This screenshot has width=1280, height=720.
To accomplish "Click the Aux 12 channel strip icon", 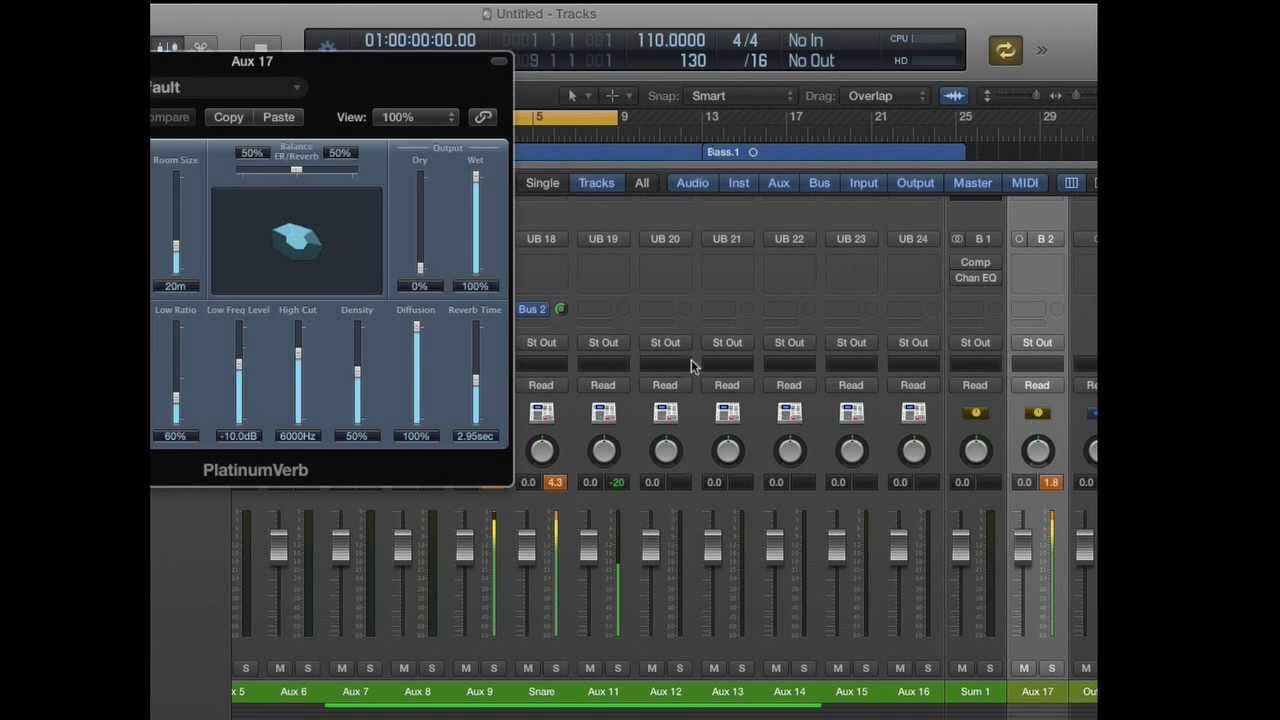I will pyautogui.click(x=665, y=413).
